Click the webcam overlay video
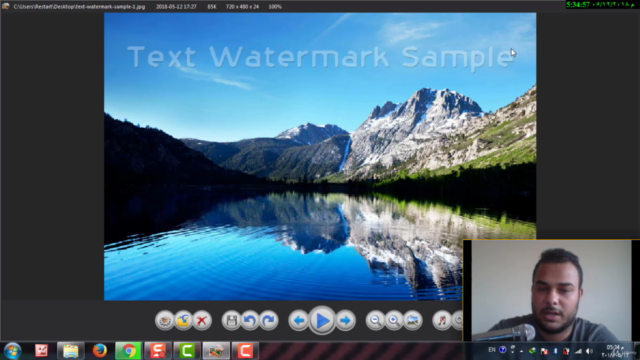Viewport: 640px width, 360px height. click(551, 290)
